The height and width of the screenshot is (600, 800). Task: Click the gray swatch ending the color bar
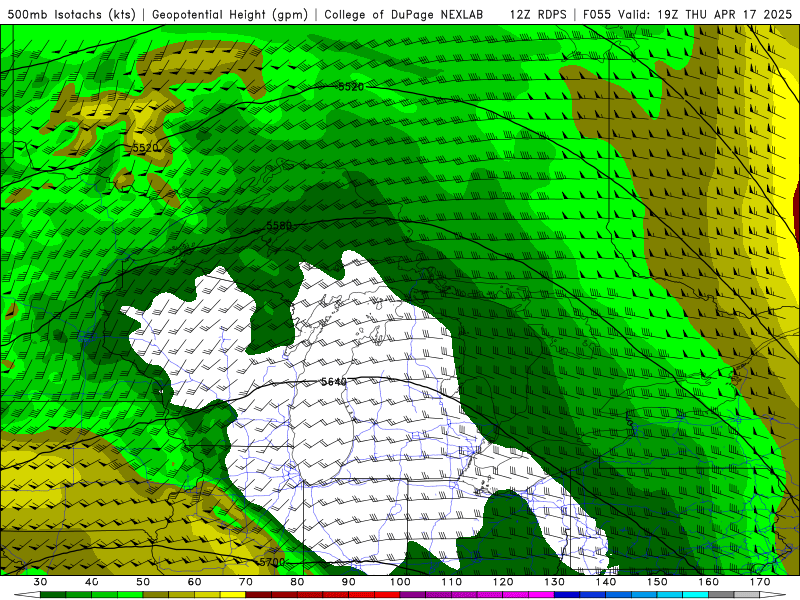click(747, 595)
